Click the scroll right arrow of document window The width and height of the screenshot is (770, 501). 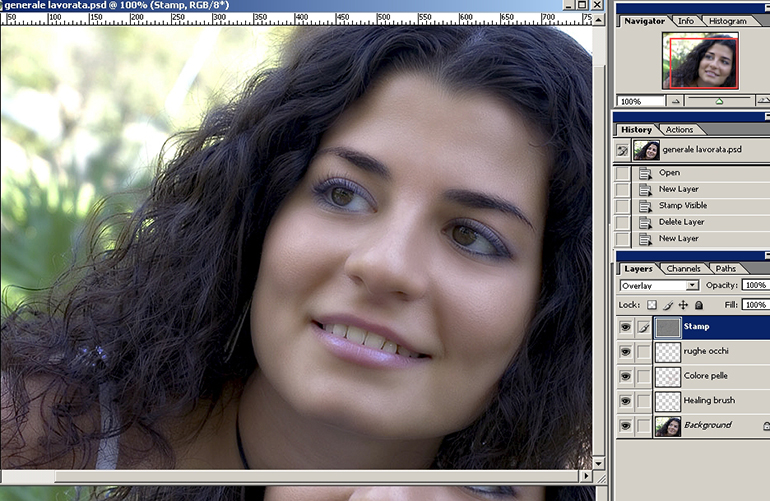(x=585, y=475)
